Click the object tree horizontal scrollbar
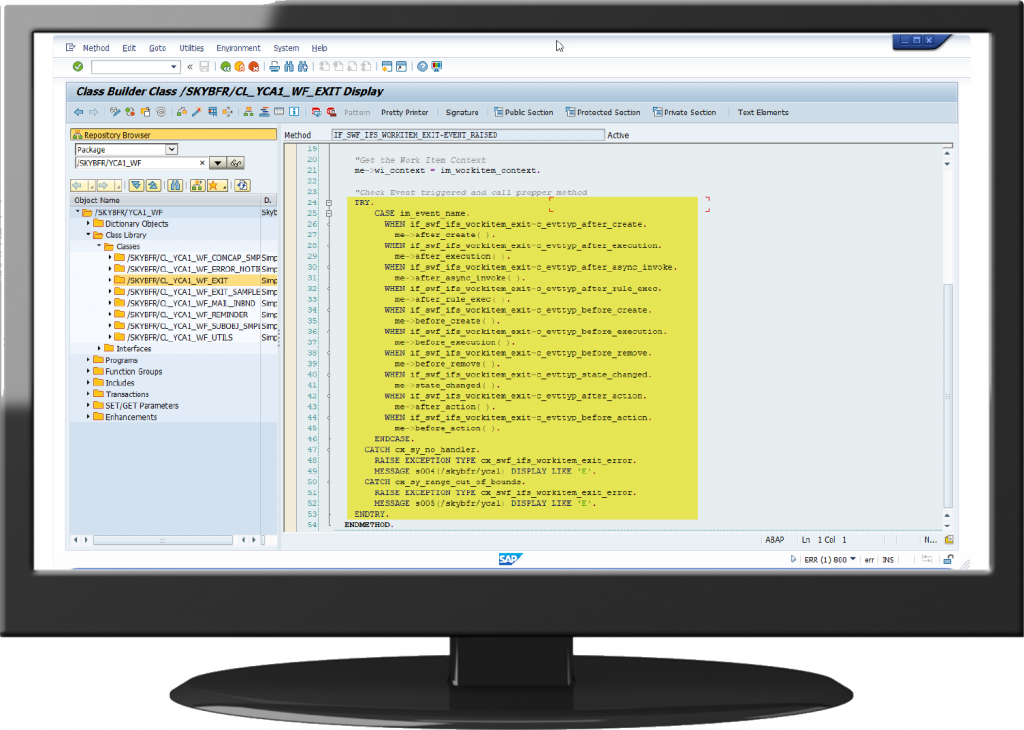Screen dimensions: 1024x730 163,540
